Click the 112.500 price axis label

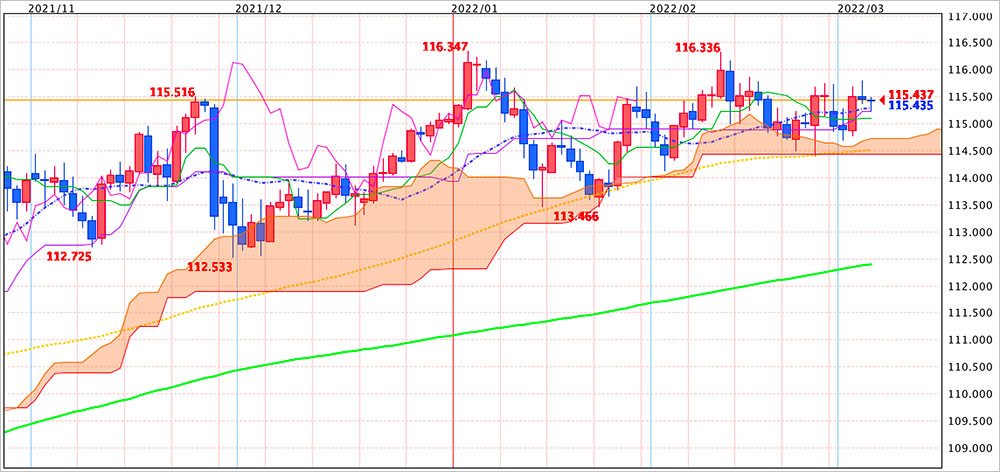(x=968, y=259)
